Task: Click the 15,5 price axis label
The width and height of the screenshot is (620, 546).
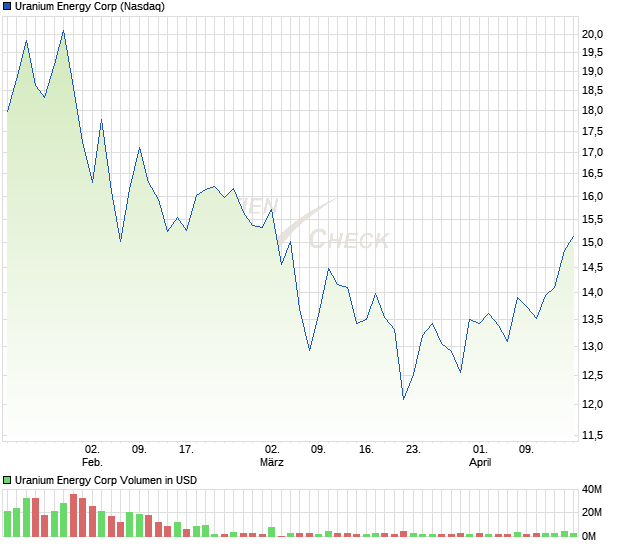Action: click(592, 219)
